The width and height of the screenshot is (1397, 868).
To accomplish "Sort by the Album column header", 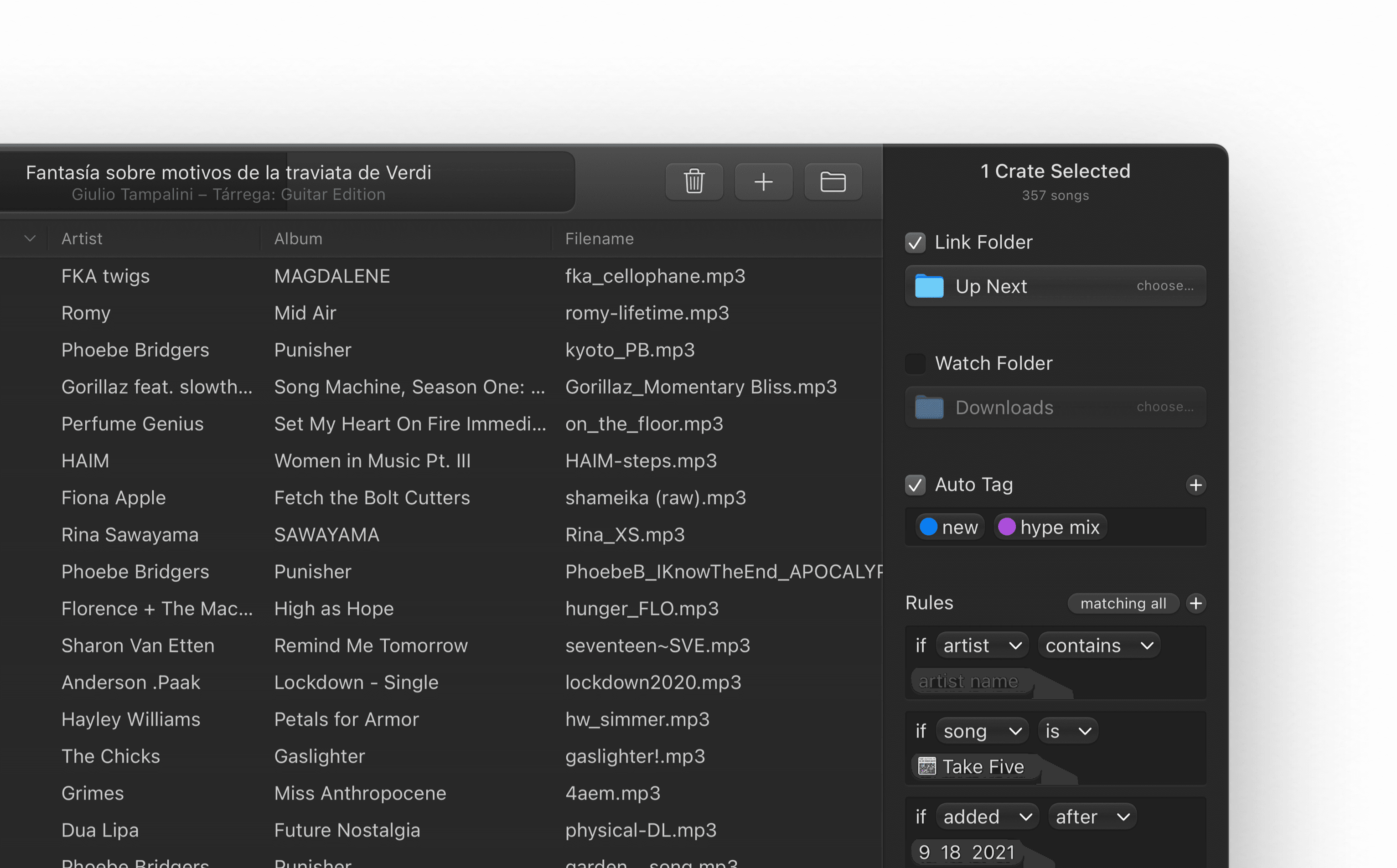I will [x=298, y=238].
